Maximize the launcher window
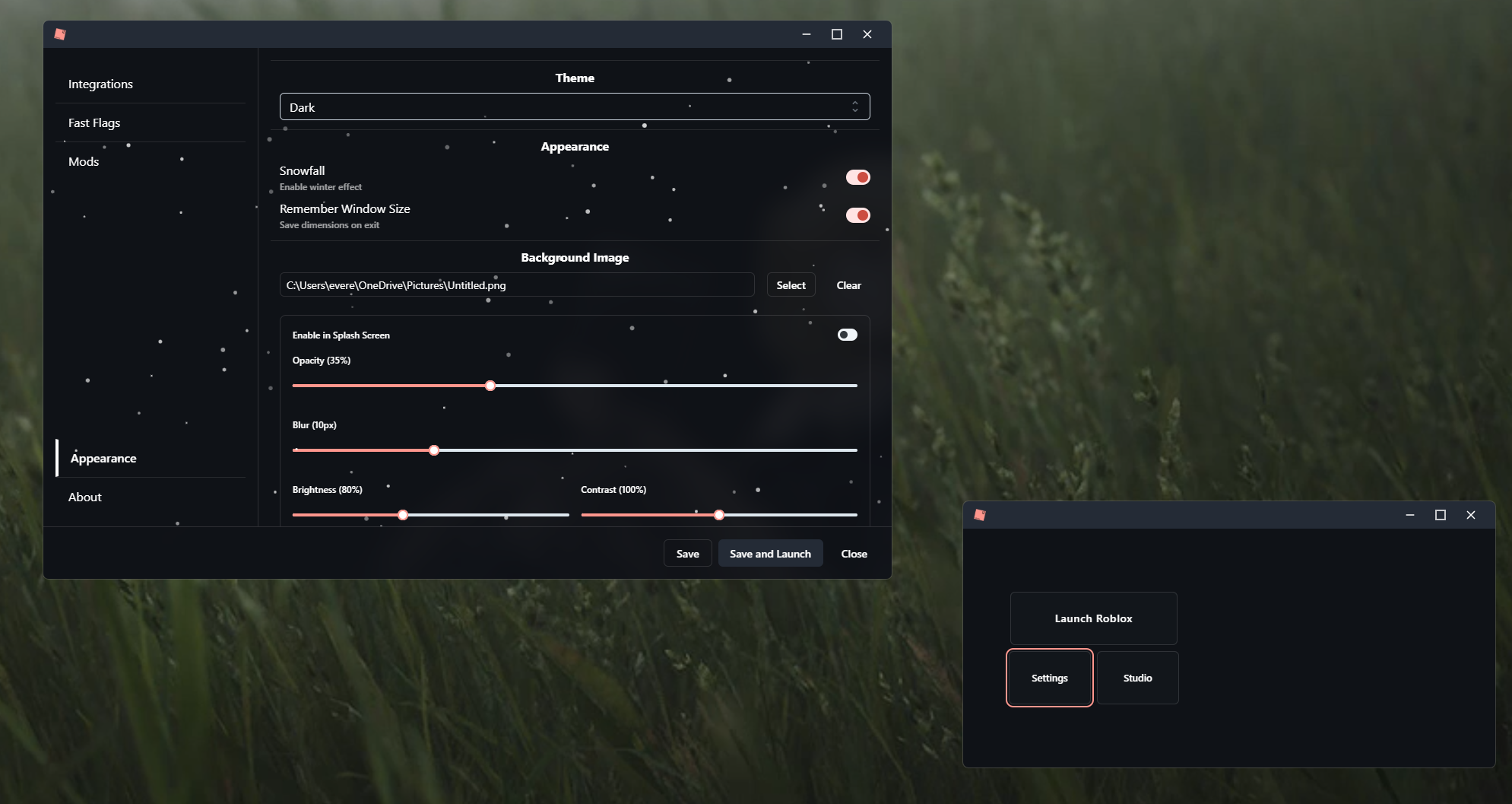The width and height of the screenshot is (1512, 804). pos(1441,515)
